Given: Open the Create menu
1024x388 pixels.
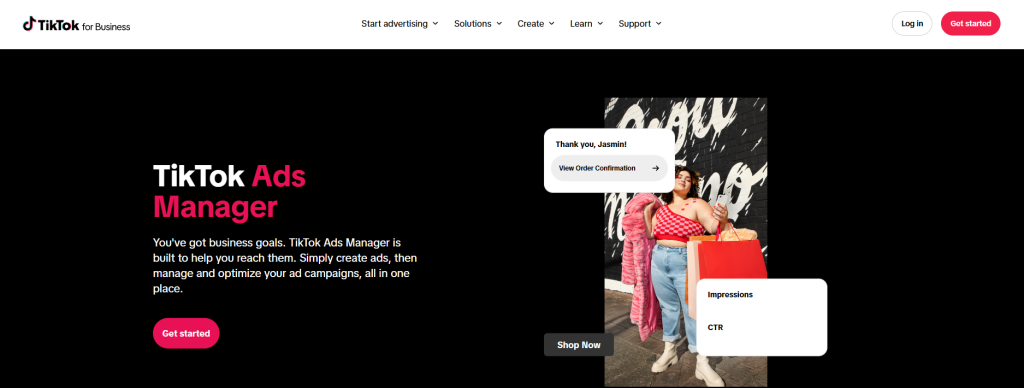Looking at the screenshot, I should [536, 24].
